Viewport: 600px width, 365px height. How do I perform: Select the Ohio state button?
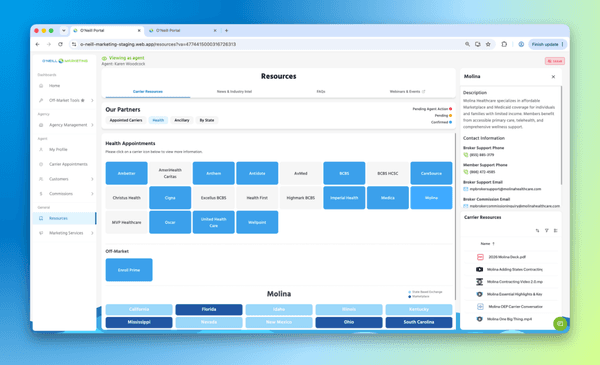[x=349, y=322]
